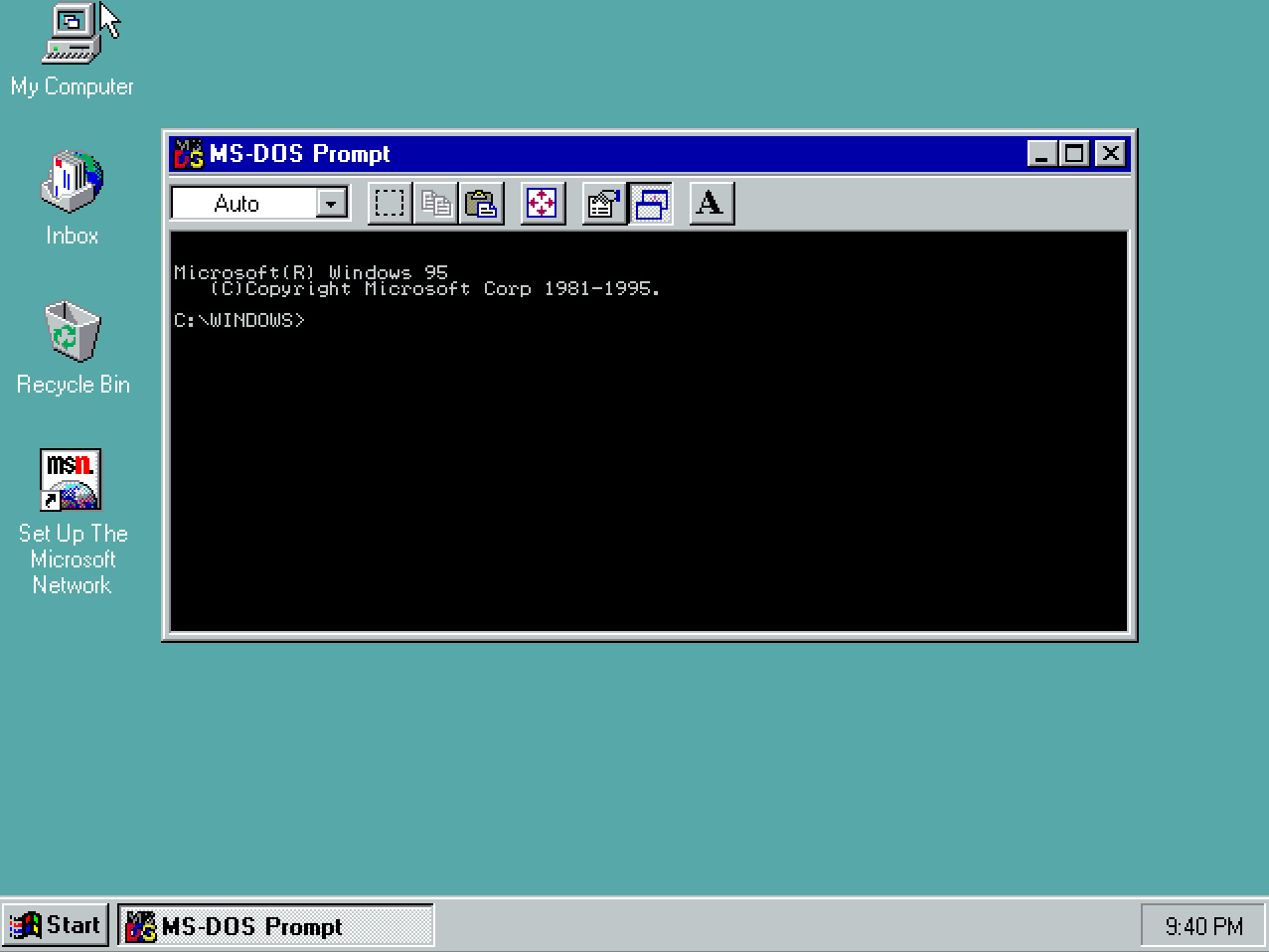Select the Inbox desktop icon
The width and height of the screenshot is (1269, 952).
pos(72,199)
